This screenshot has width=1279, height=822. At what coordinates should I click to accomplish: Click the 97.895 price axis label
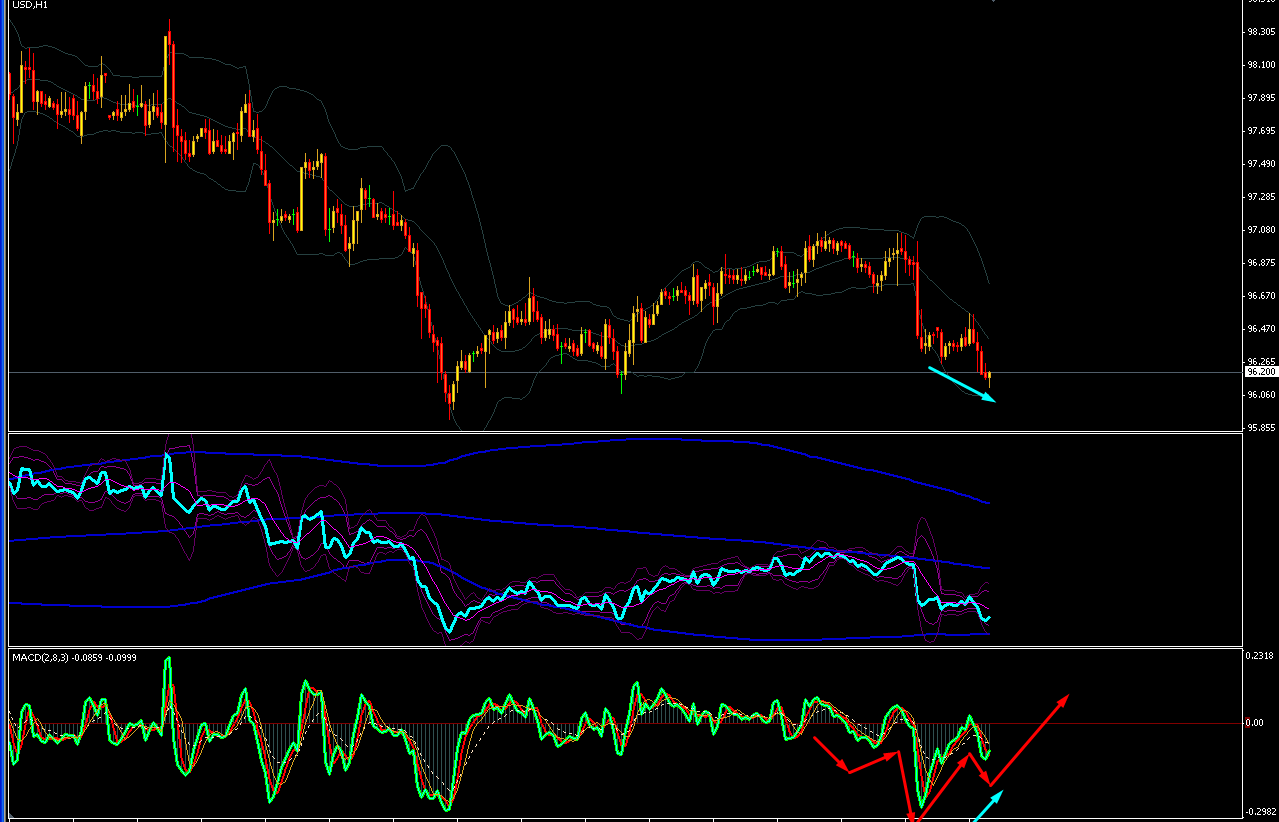coord(1260,98)
